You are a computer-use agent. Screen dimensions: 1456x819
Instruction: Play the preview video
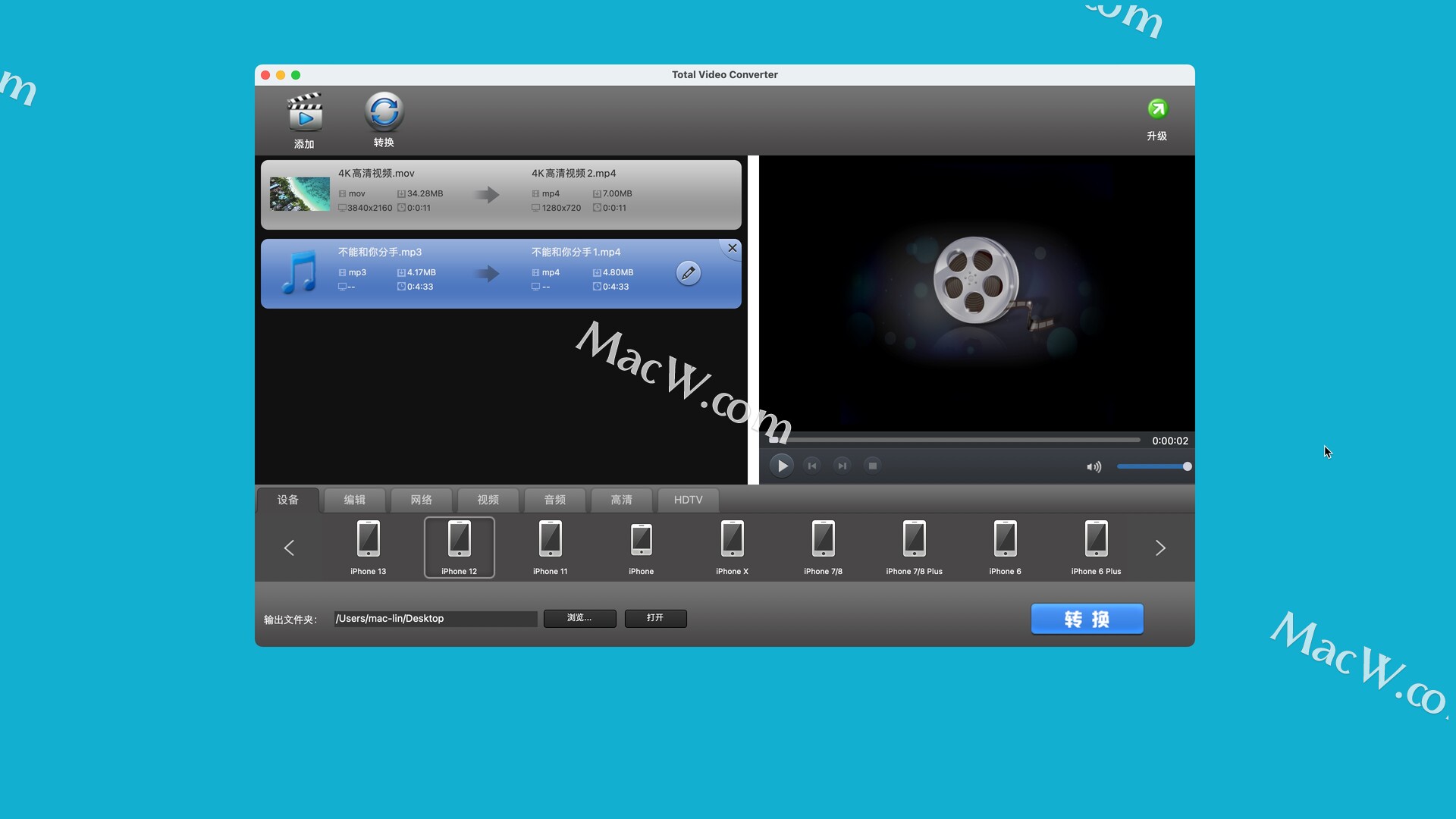(x=782, y=466)
